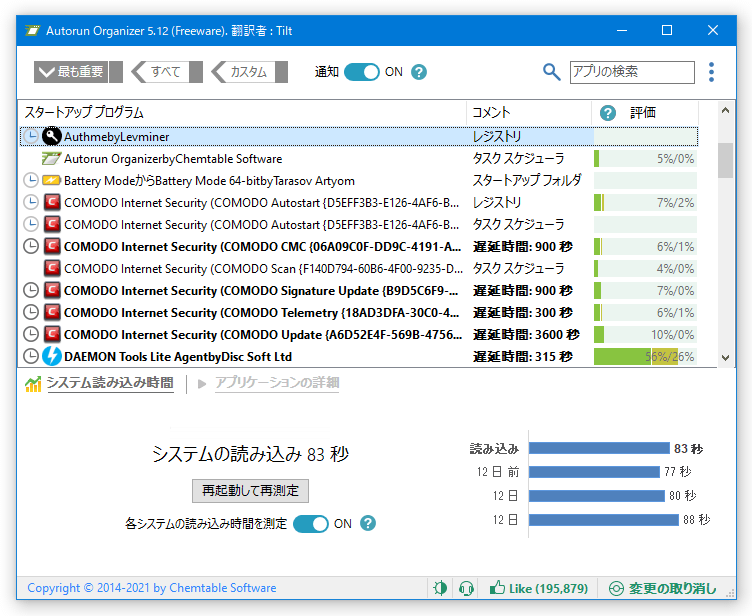Click the clock icon in COMODO Signature Update row

(31, 290)
